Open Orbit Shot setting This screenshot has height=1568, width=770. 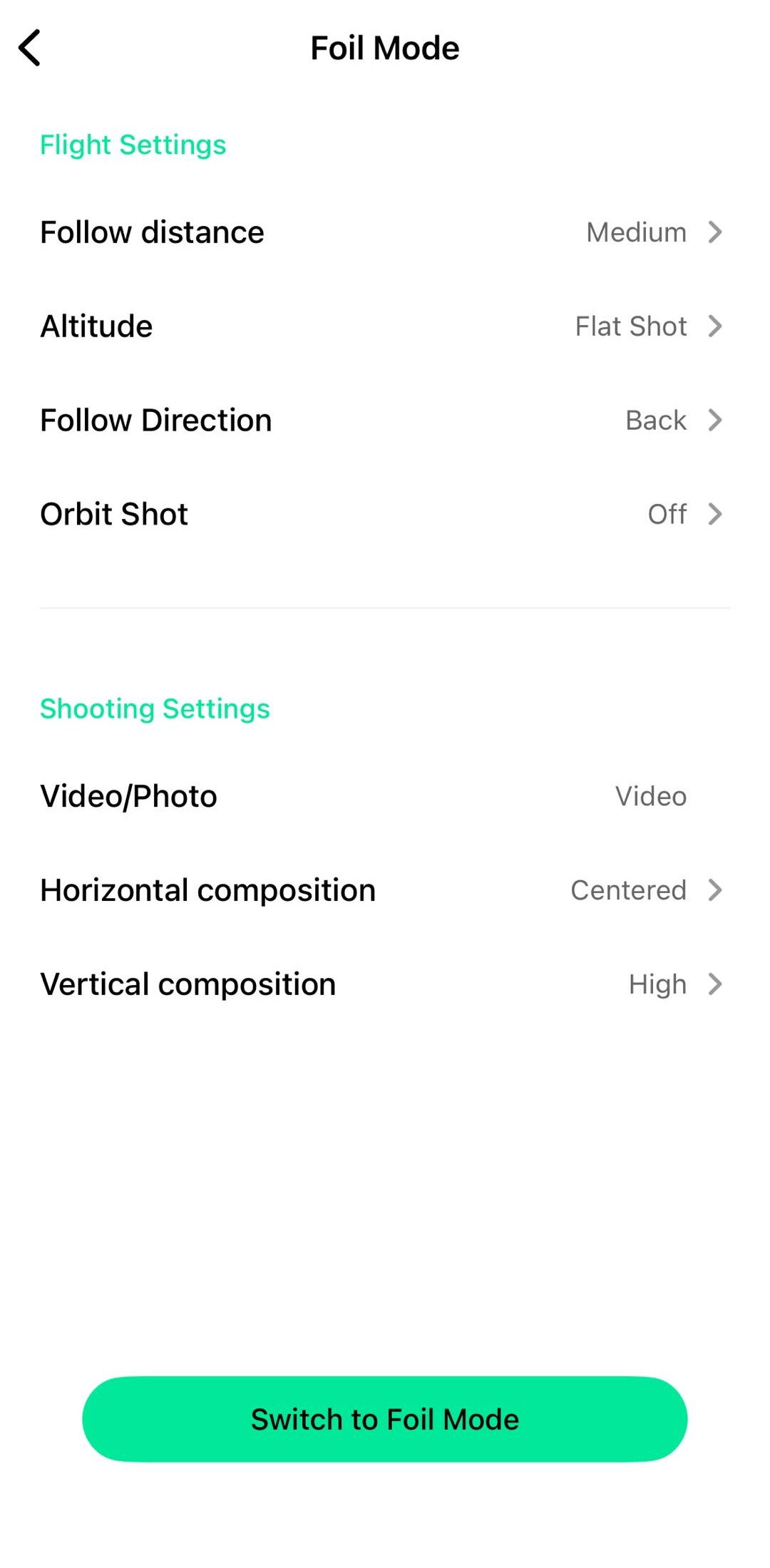coord(385,514)
